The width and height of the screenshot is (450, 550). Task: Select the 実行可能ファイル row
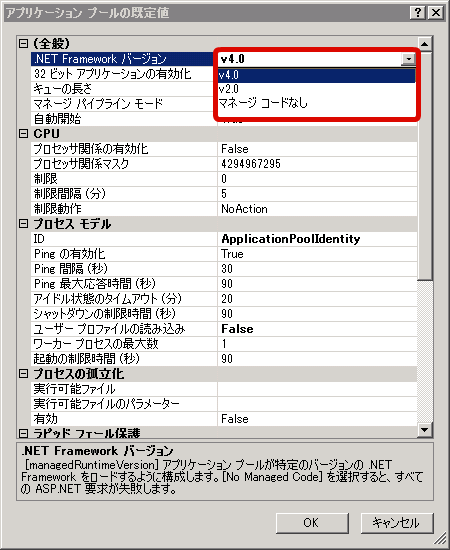pyautogui.click(x=224, y=389)
